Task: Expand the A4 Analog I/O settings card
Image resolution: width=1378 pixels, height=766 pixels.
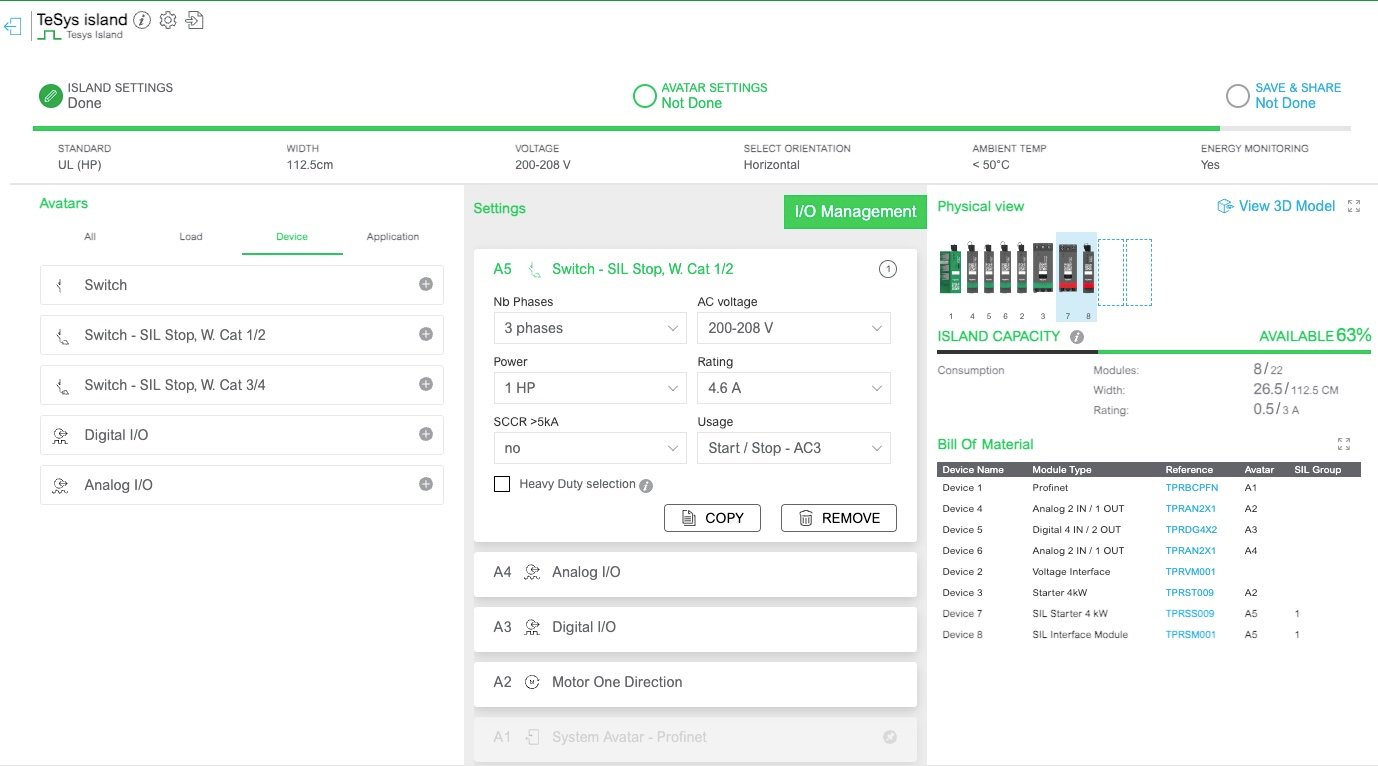Action: [x=695, y=574]
